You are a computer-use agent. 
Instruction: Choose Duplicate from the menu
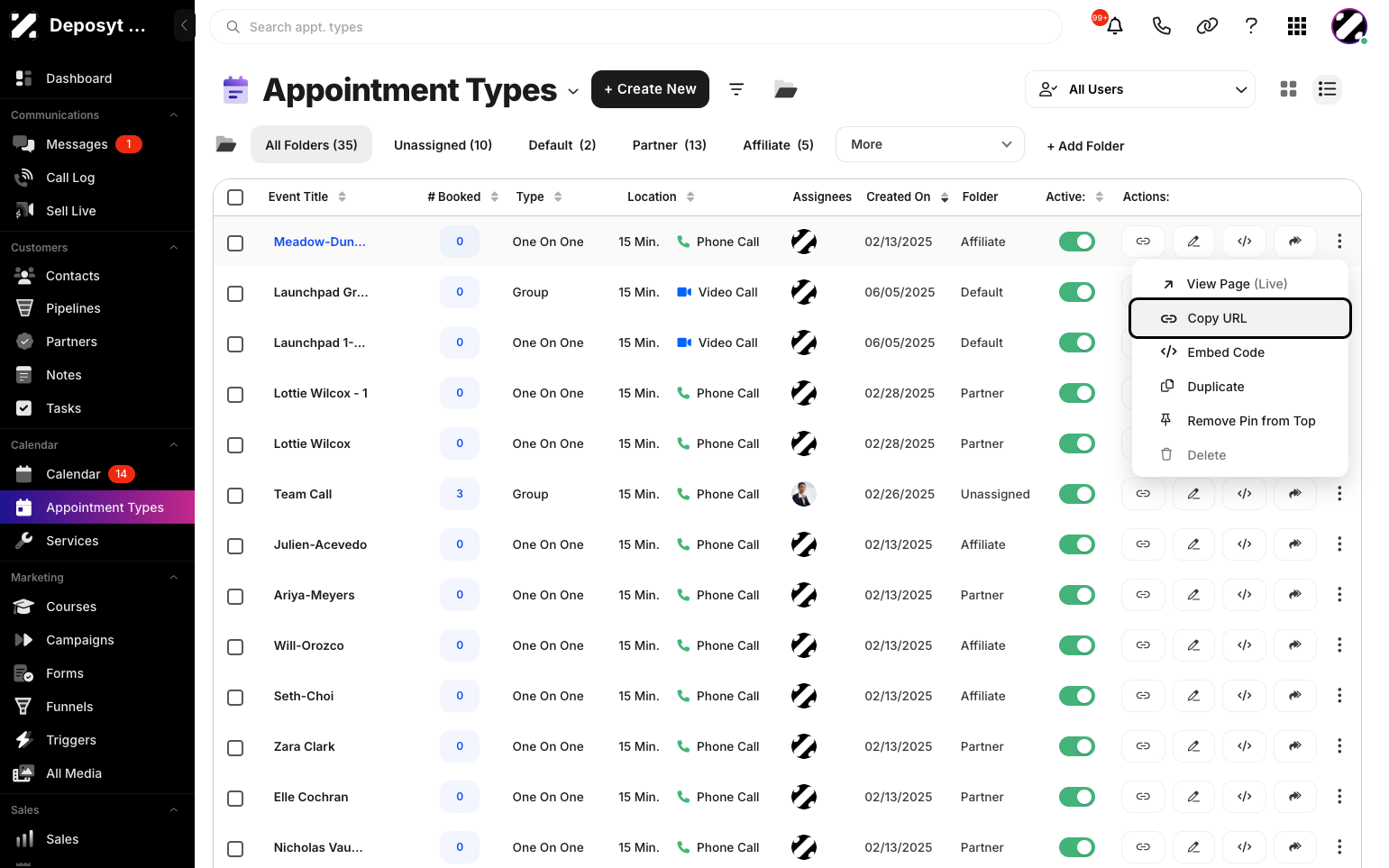click(x=1240, y=387)
